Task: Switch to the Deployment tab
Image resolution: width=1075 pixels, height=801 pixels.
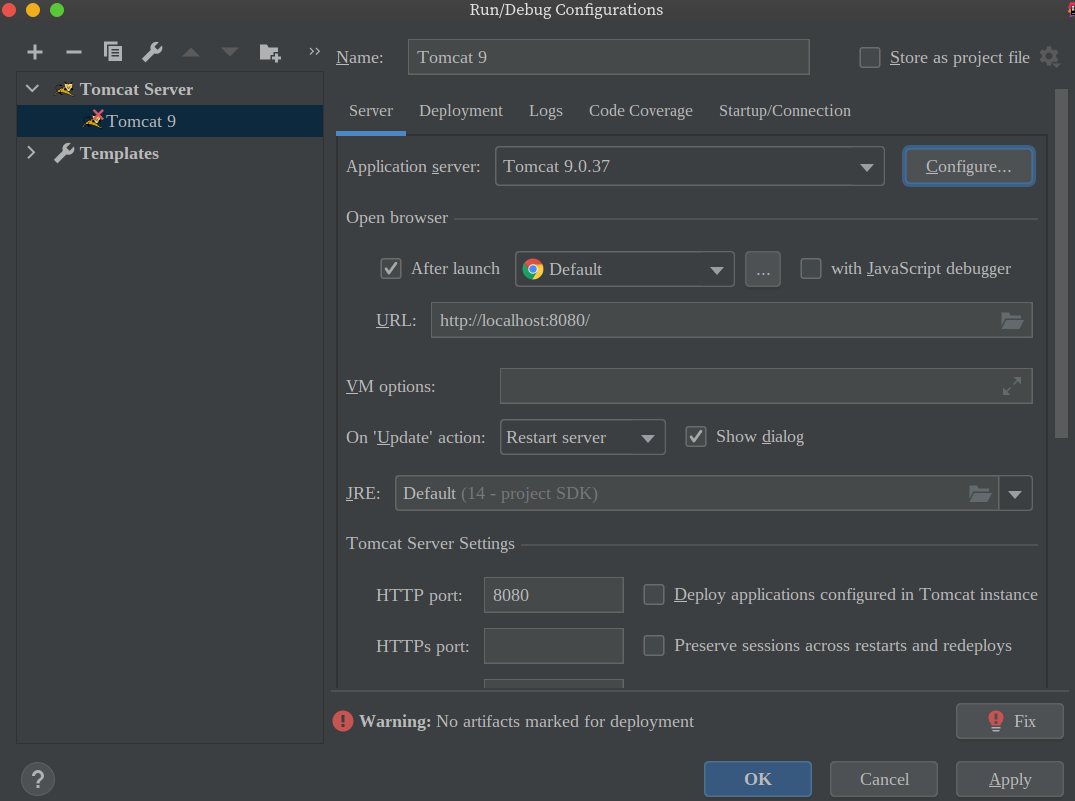Action: pyautogui.click(x=461, y=110)
